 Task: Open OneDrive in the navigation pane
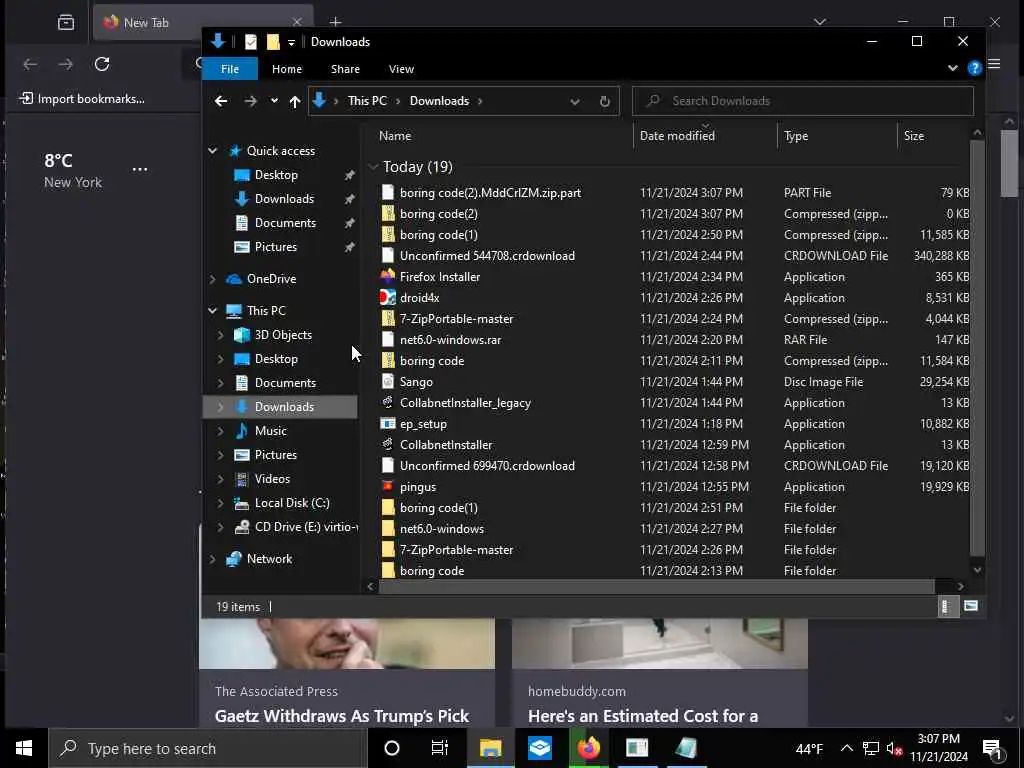click(271, 279)
